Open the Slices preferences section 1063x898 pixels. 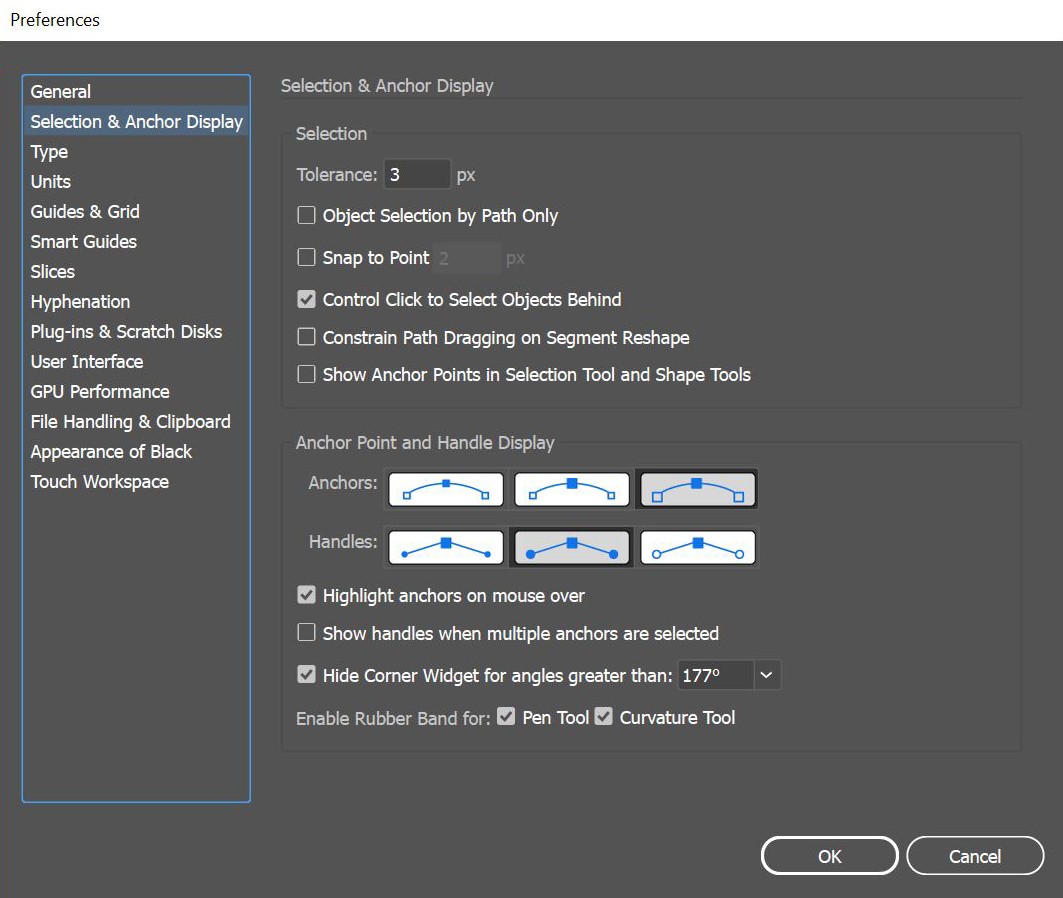pyautogui.click(x=136, y=271)
